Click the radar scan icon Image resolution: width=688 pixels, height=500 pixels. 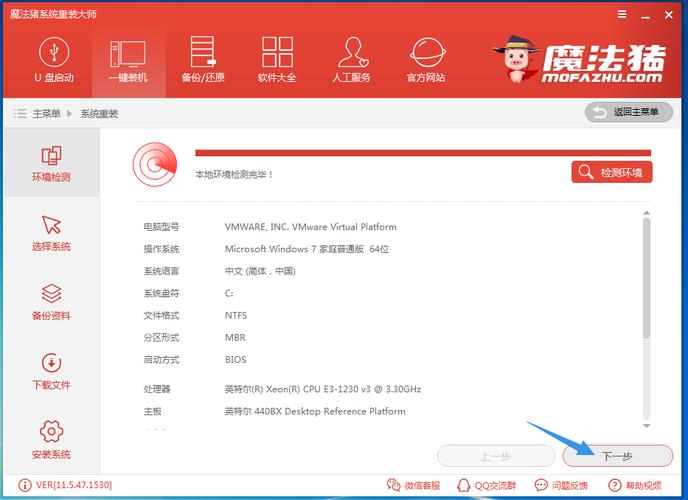[155, 165]
